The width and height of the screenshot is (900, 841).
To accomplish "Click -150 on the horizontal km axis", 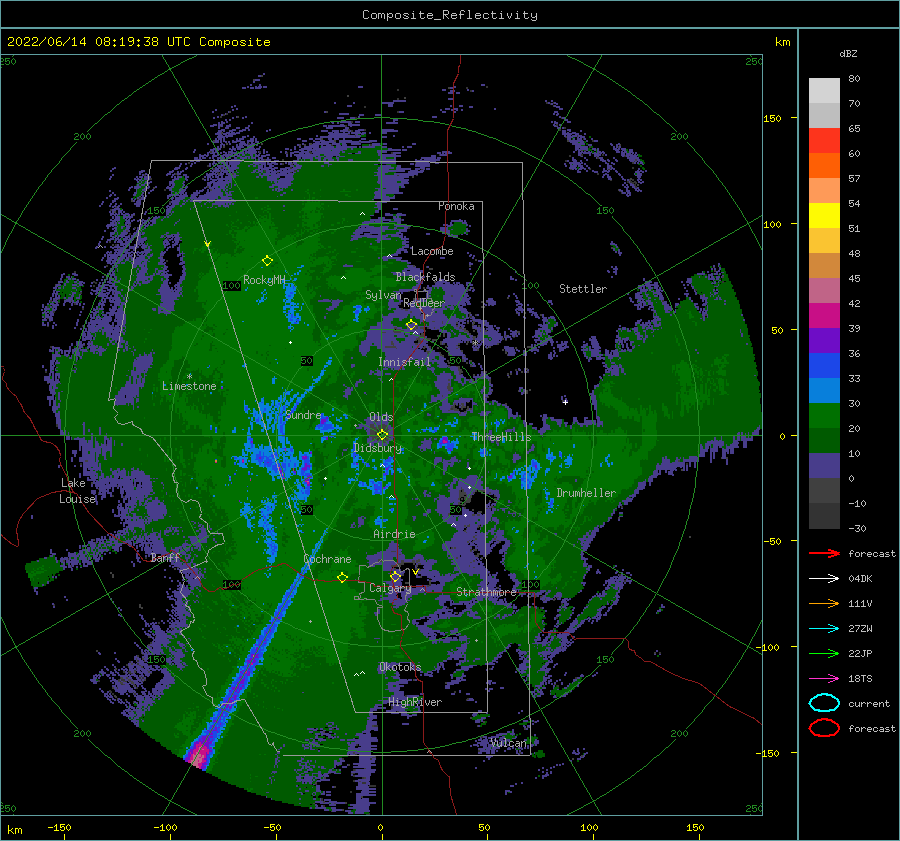I will pos(59,827).
